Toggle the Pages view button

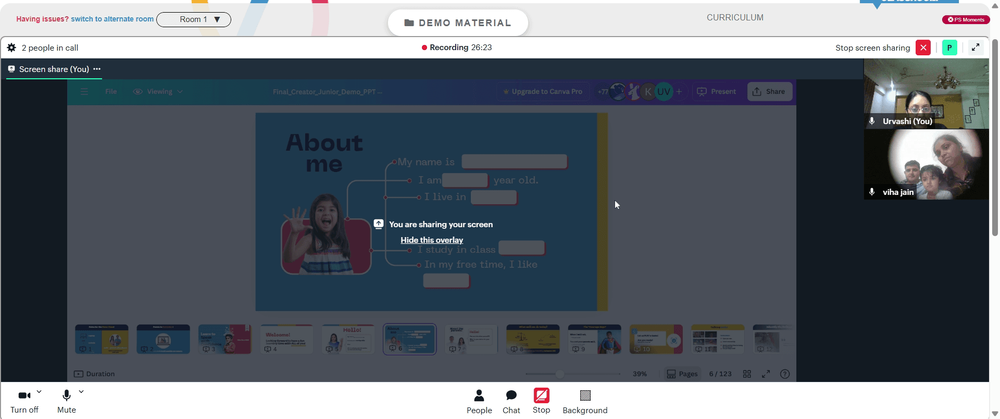click(x=682, y=374)
